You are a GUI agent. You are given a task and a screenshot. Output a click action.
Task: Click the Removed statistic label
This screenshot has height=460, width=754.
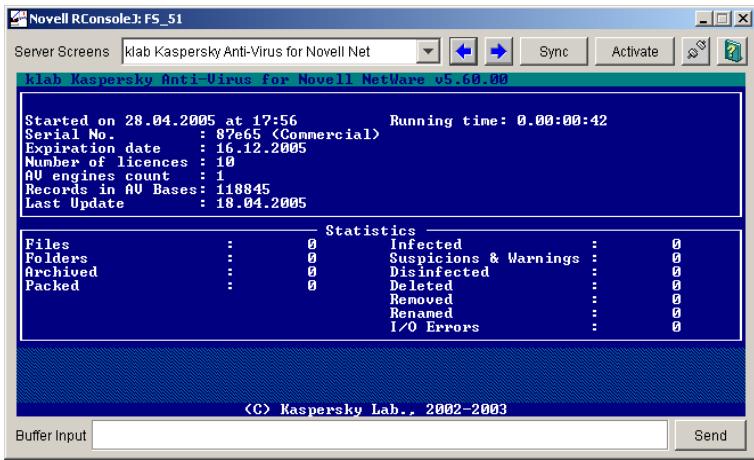[x=421, y=299]
